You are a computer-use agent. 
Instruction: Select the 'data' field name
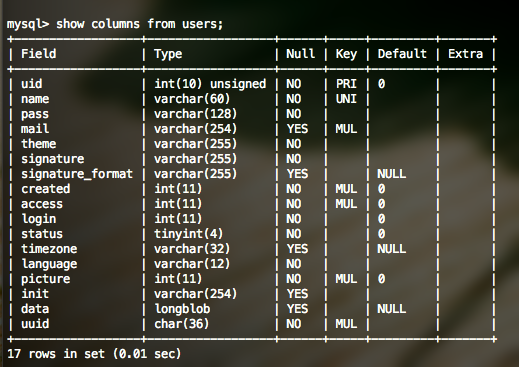pos(35,309)
